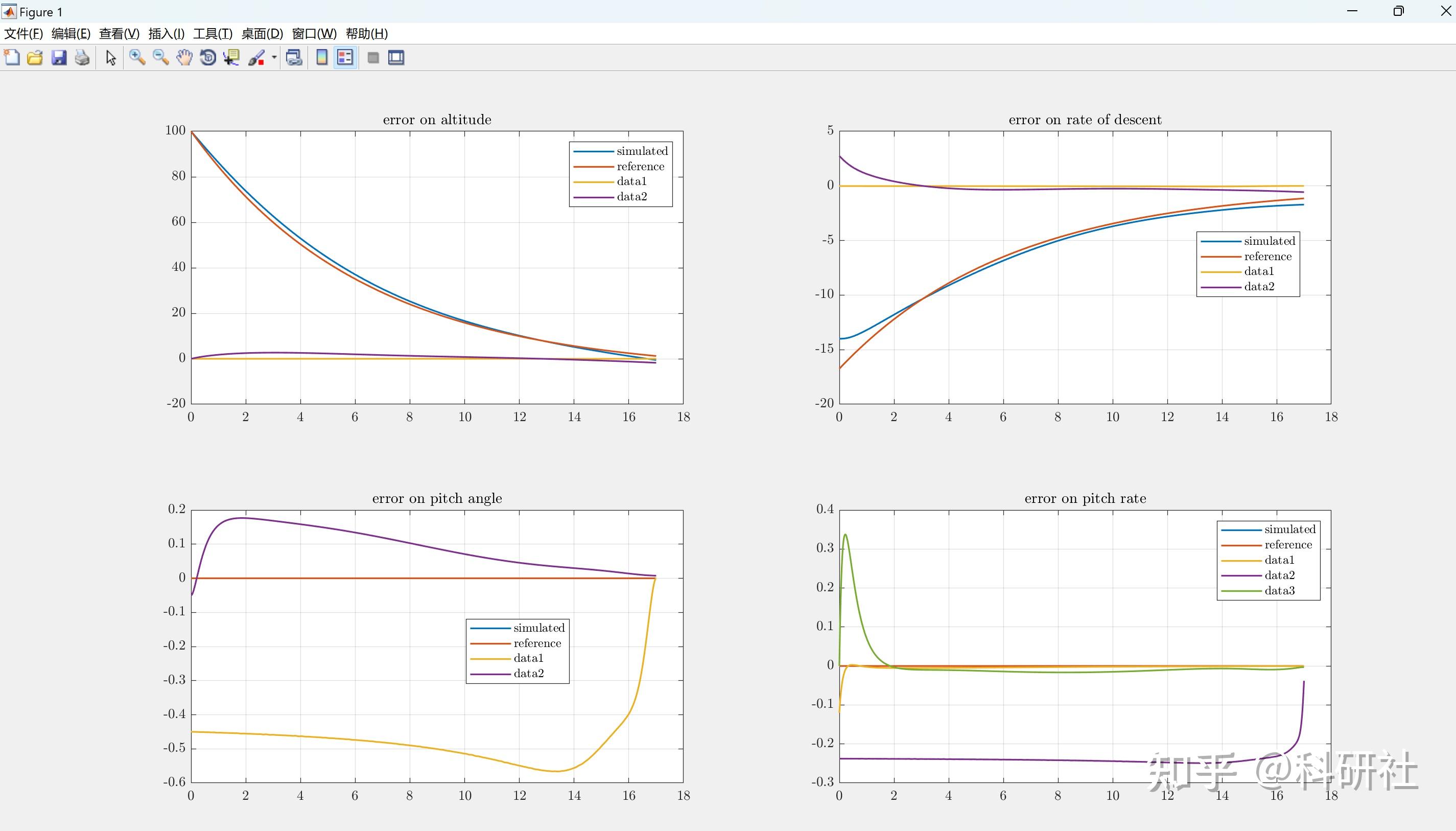Open the 帮助(H) menu
Viewport: 1456px width, 831px height.
pyautogui.click(x=366, y=34)
